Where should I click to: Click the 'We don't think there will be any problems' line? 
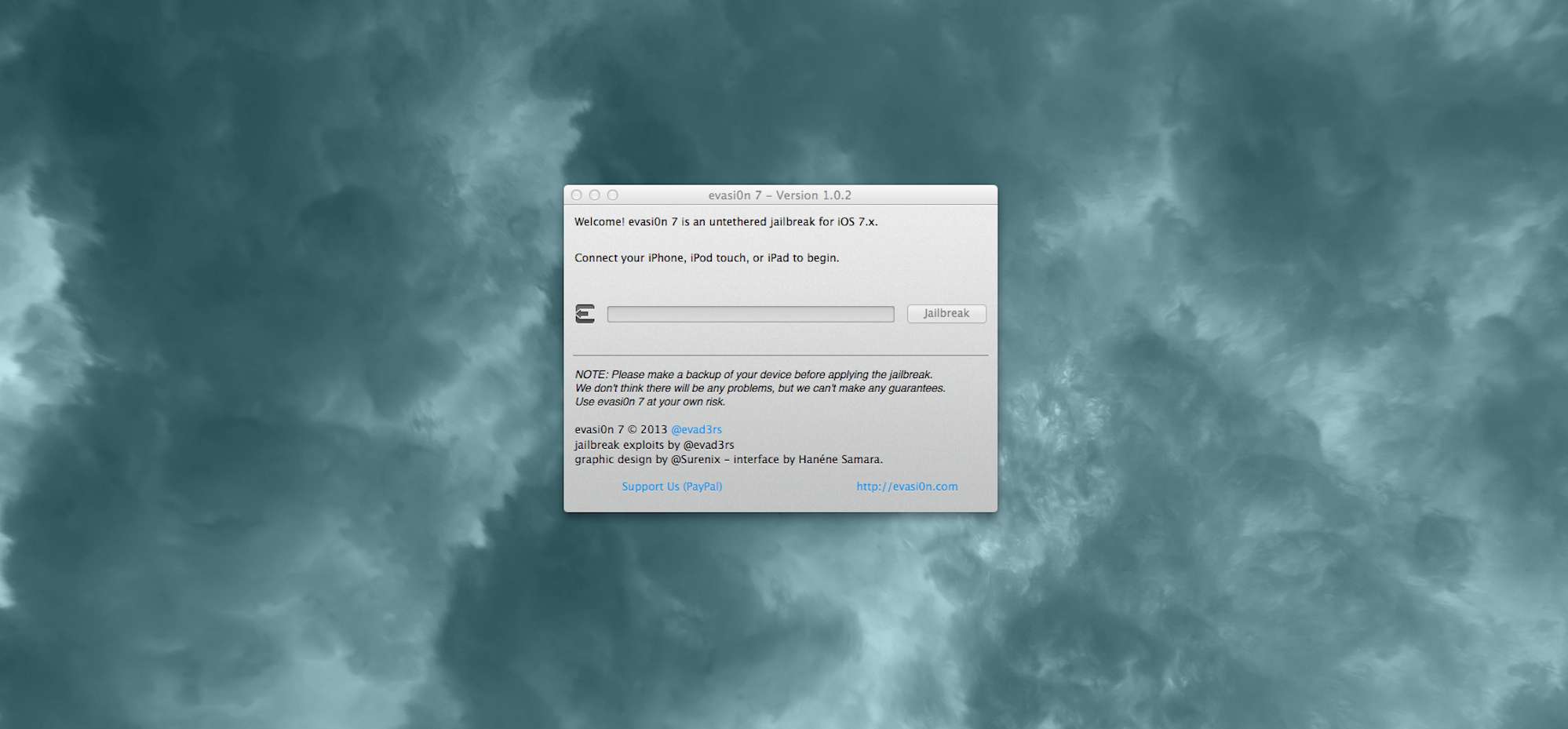[760, 388]
